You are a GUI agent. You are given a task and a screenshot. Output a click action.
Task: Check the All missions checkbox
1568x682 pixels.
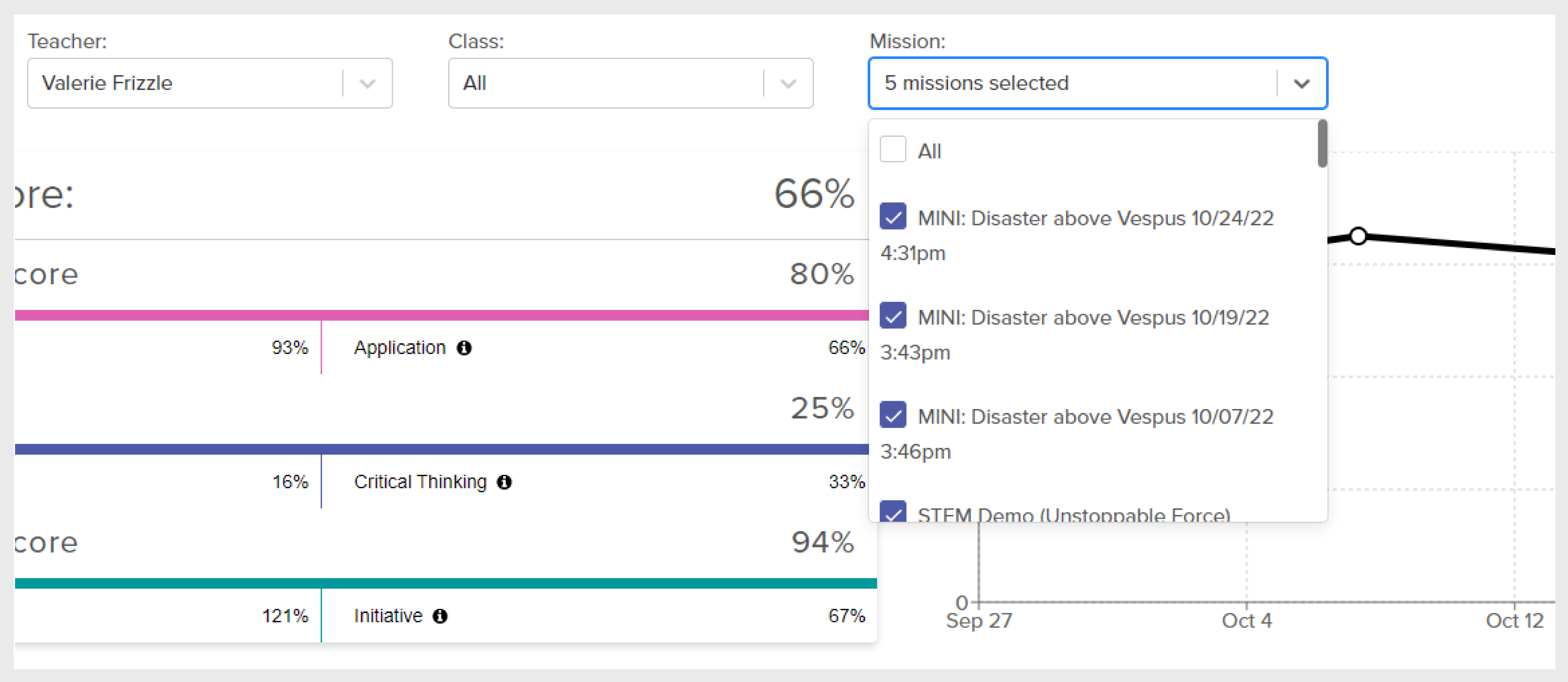click(x=892, y=150)
